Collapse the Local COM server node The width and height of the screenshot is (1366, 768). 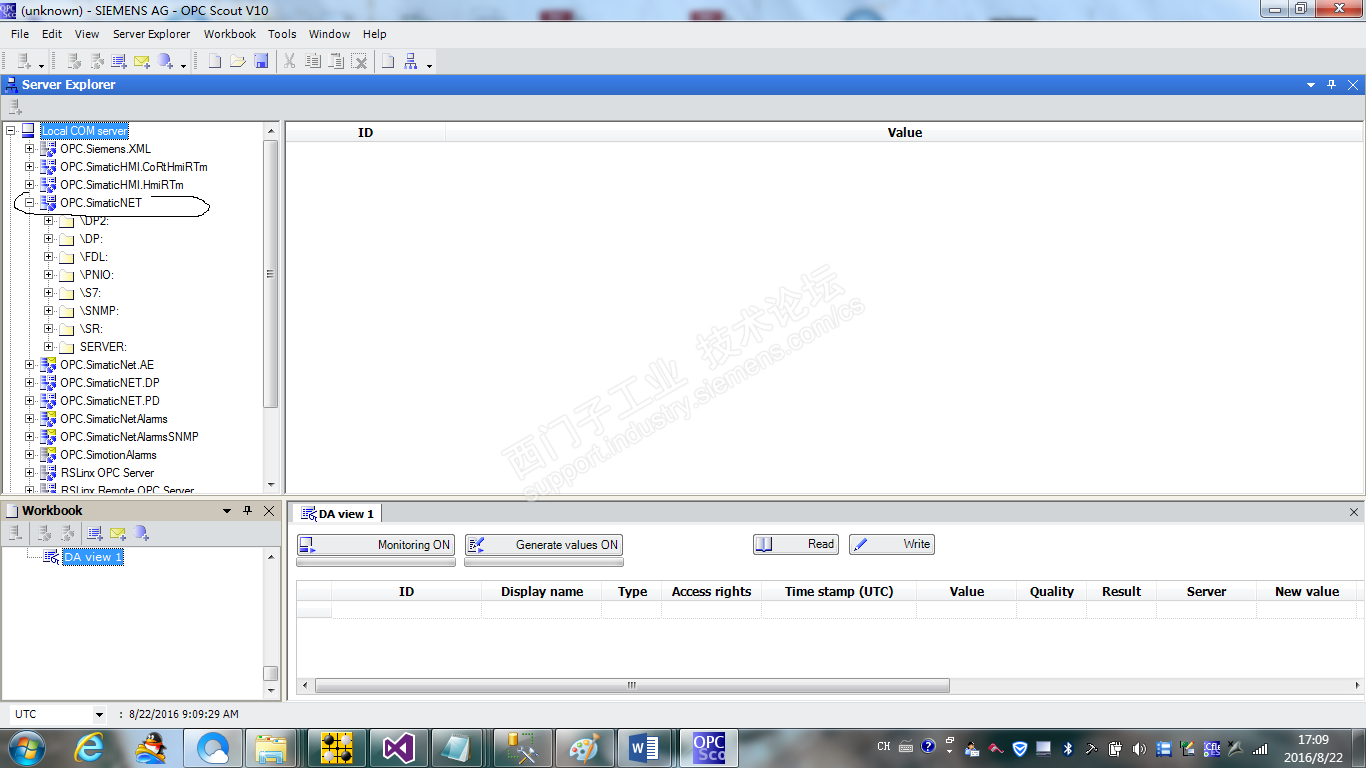click(11, 131)
